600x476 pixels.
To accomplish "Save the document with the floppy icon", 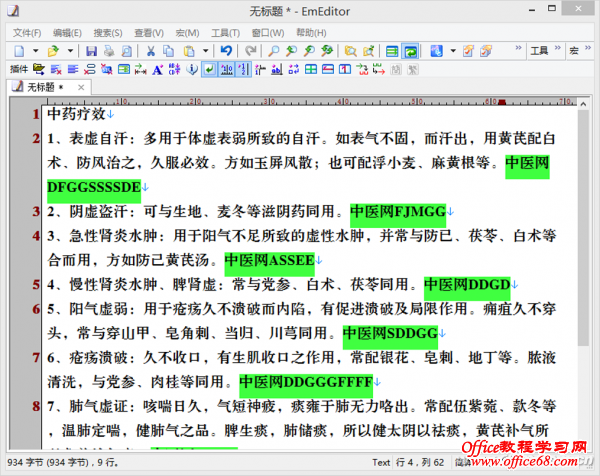I will point(91,51).
